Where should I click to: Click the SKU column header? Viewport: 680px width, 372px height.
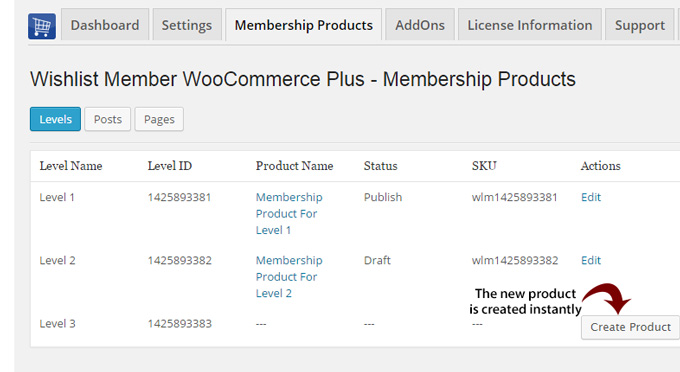[484, 166]
